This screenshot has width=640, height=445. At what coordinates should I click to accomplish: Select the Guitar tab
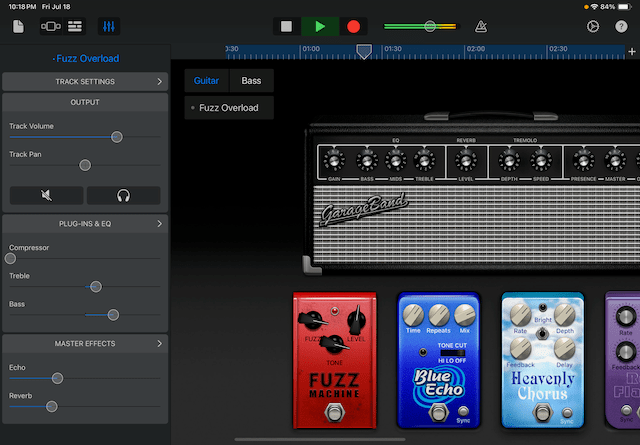pos(207,81)
